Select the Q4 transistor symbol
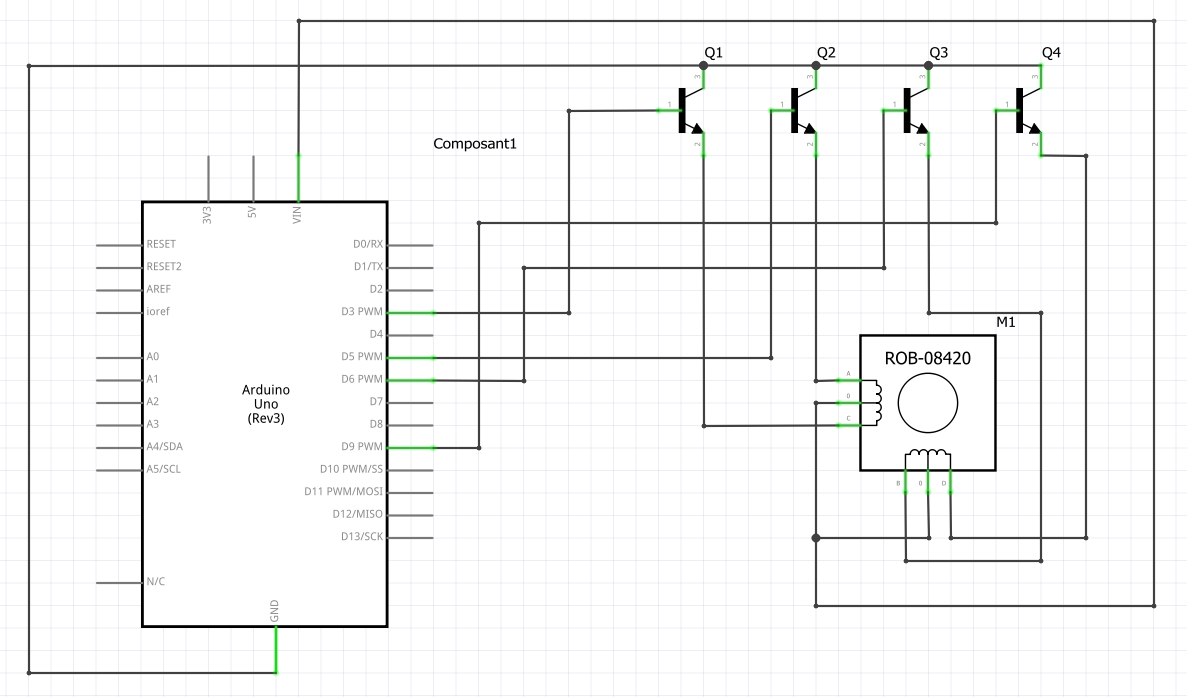Image resolution: width=1187 pixels, height=697 pixels. 1024,110
